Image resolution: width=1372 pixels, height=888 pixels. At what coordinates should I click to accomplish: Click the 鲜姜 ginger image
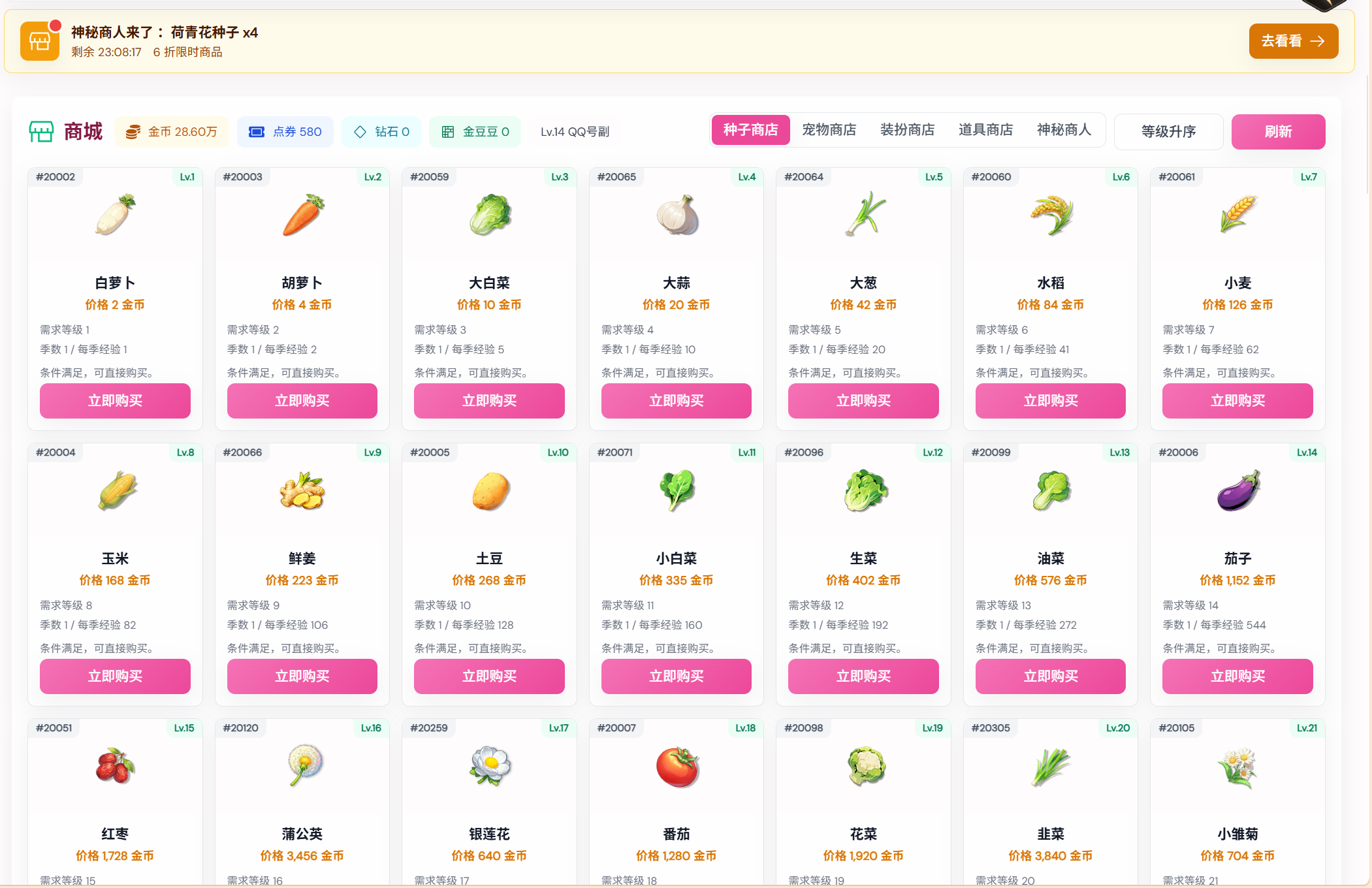(x=302, y=490)
